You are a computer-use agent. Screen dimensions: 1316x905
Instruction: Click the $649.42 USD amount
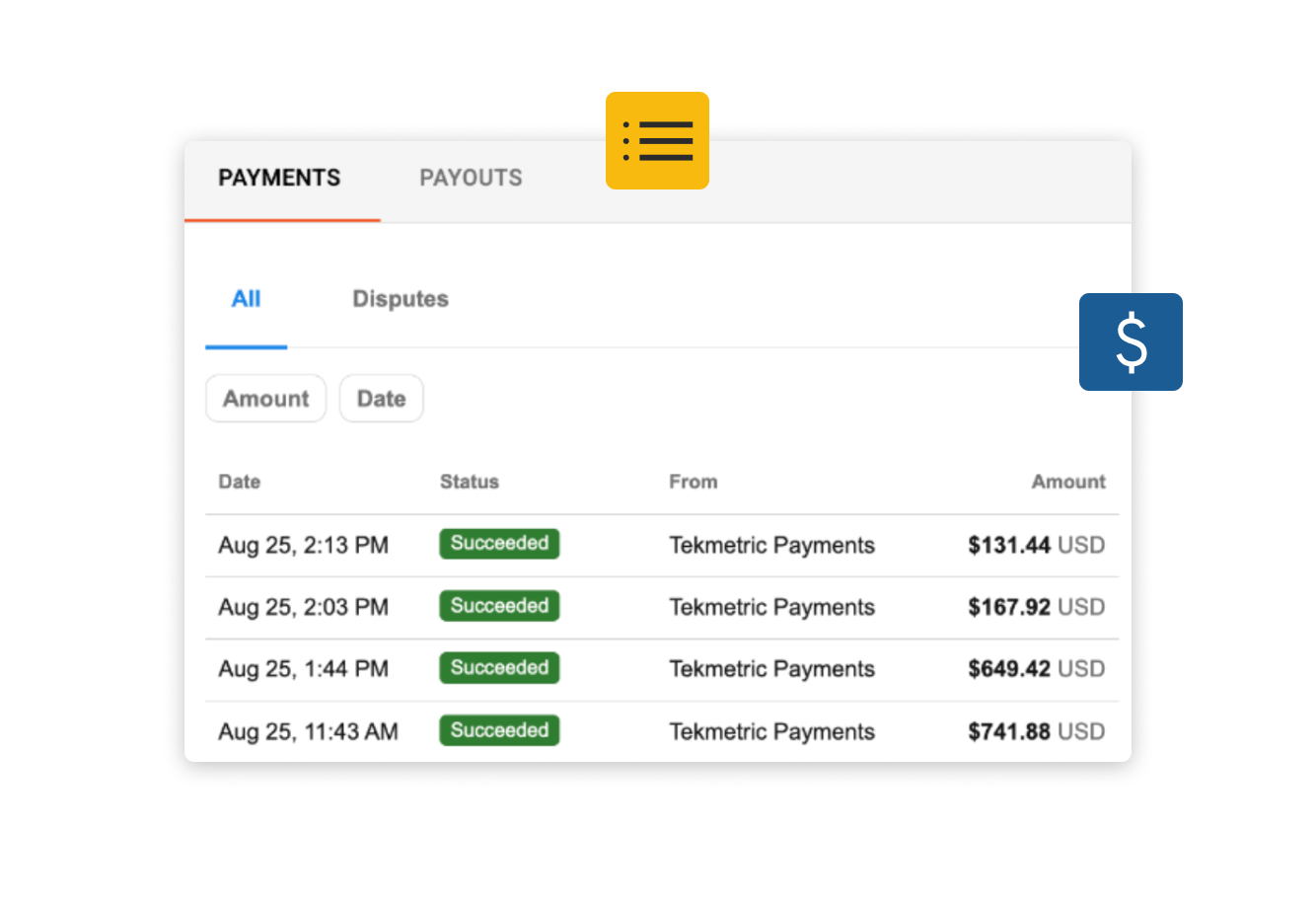tap(1036, 669)
